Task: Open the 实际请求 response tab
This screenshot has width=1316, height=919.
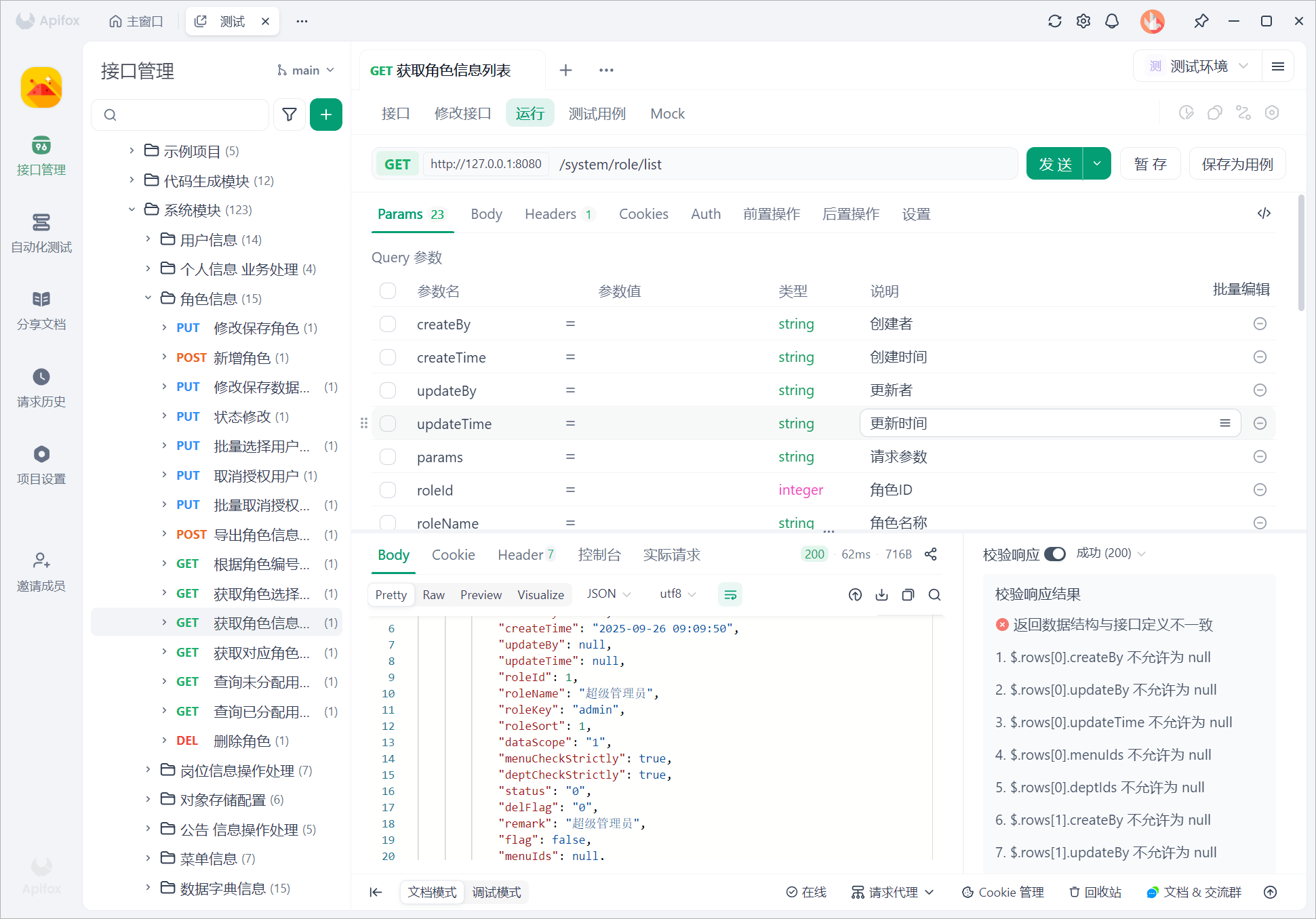Action: pos(671,555)
